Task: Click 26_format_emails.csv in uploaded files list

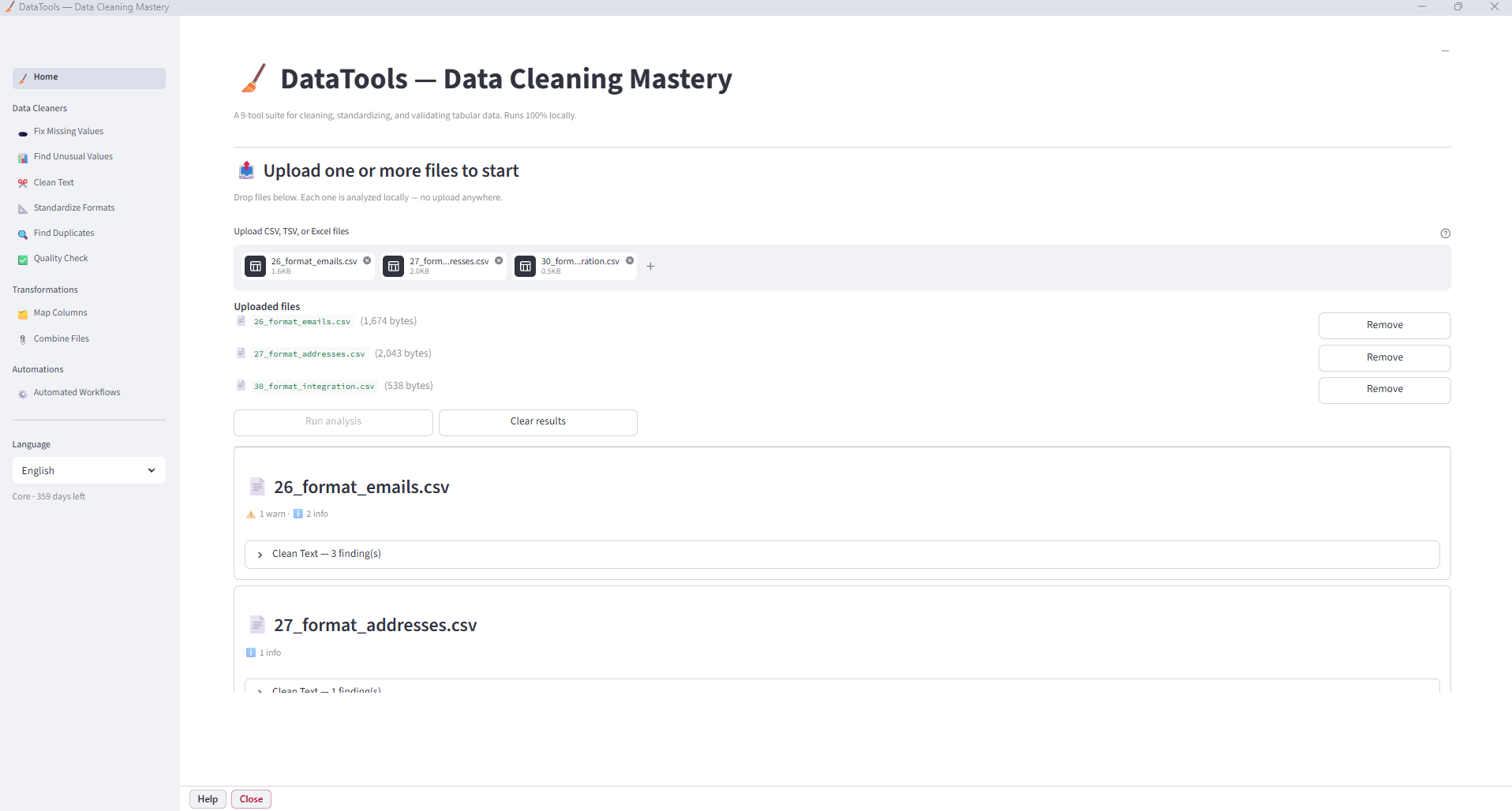Action: tap(302, 322)
